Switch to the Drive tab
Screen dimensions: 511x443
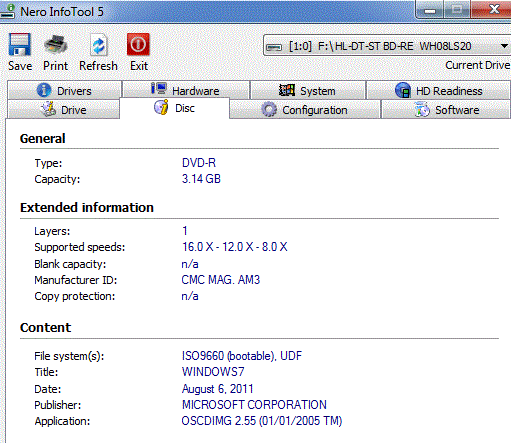click(x=63, y=110)
